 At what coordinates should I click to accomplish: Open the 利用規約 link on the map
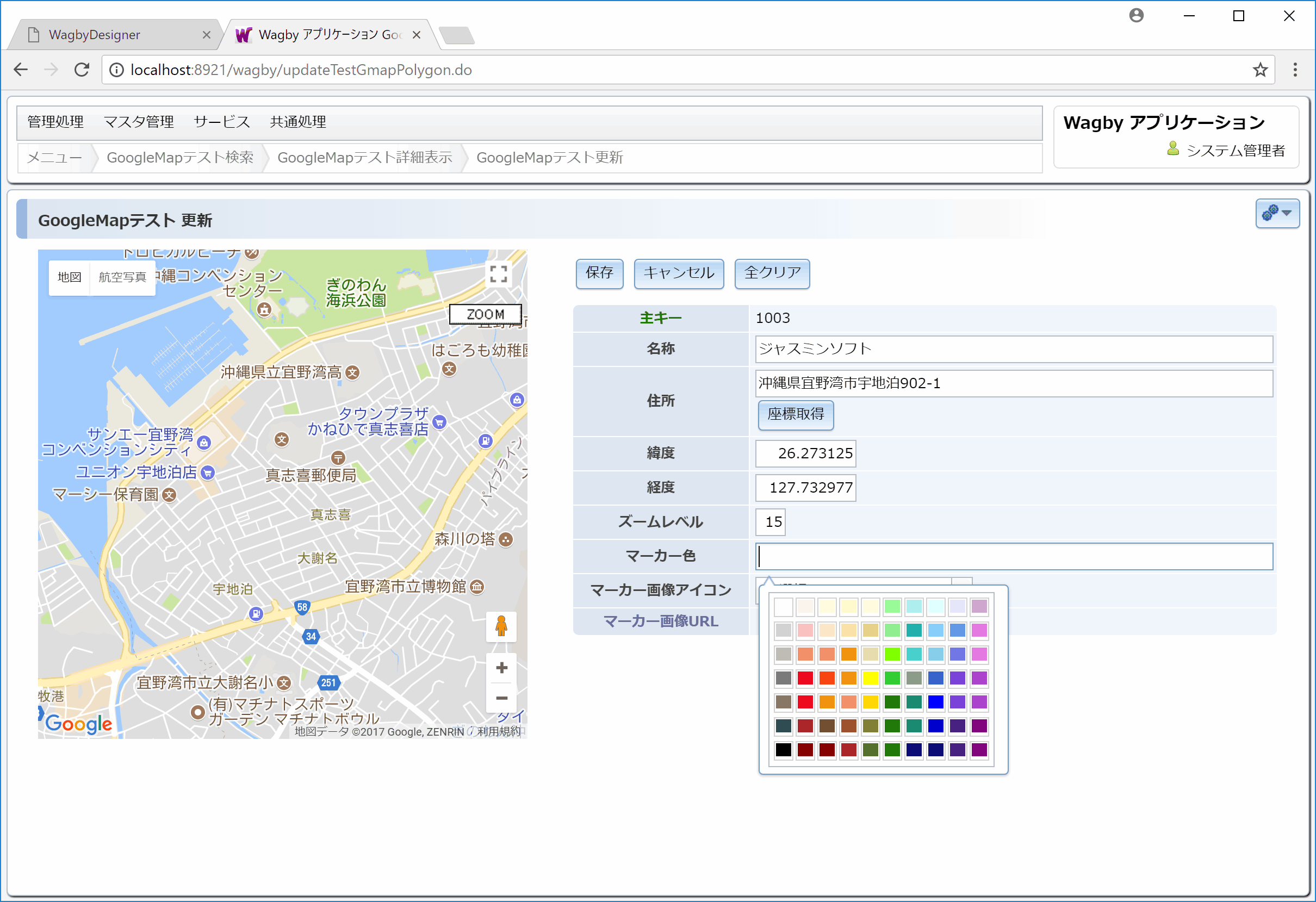(x=498, y=732)
